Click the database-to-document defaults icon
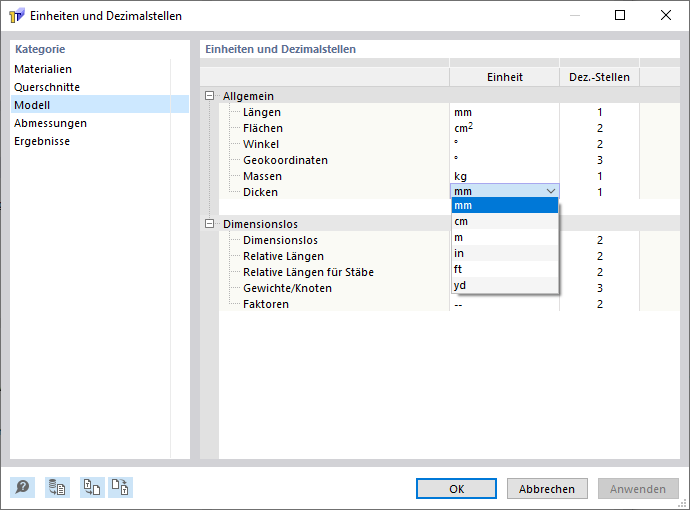The image size is (690, 510). click(57, 487)
